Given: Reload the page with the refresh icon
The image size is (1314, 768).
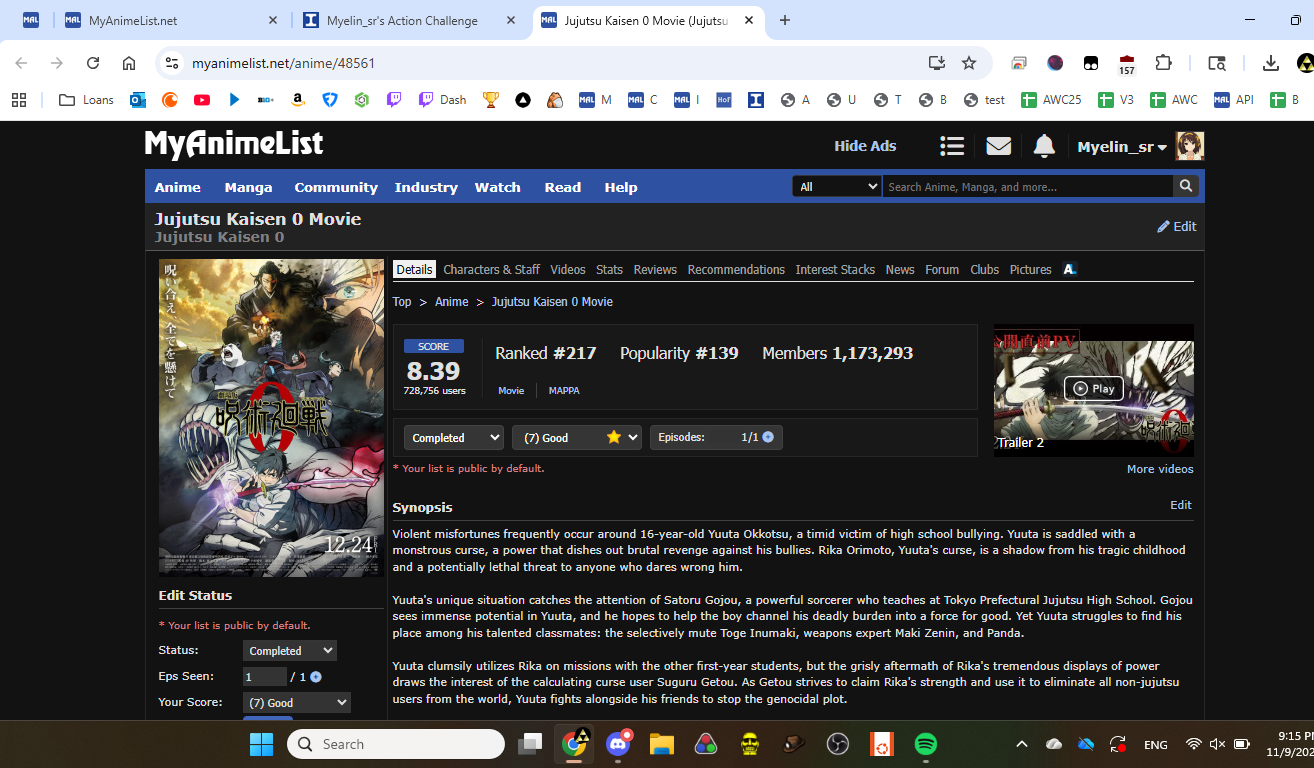Looking at the screenshot, I should [x=93, y=63].
